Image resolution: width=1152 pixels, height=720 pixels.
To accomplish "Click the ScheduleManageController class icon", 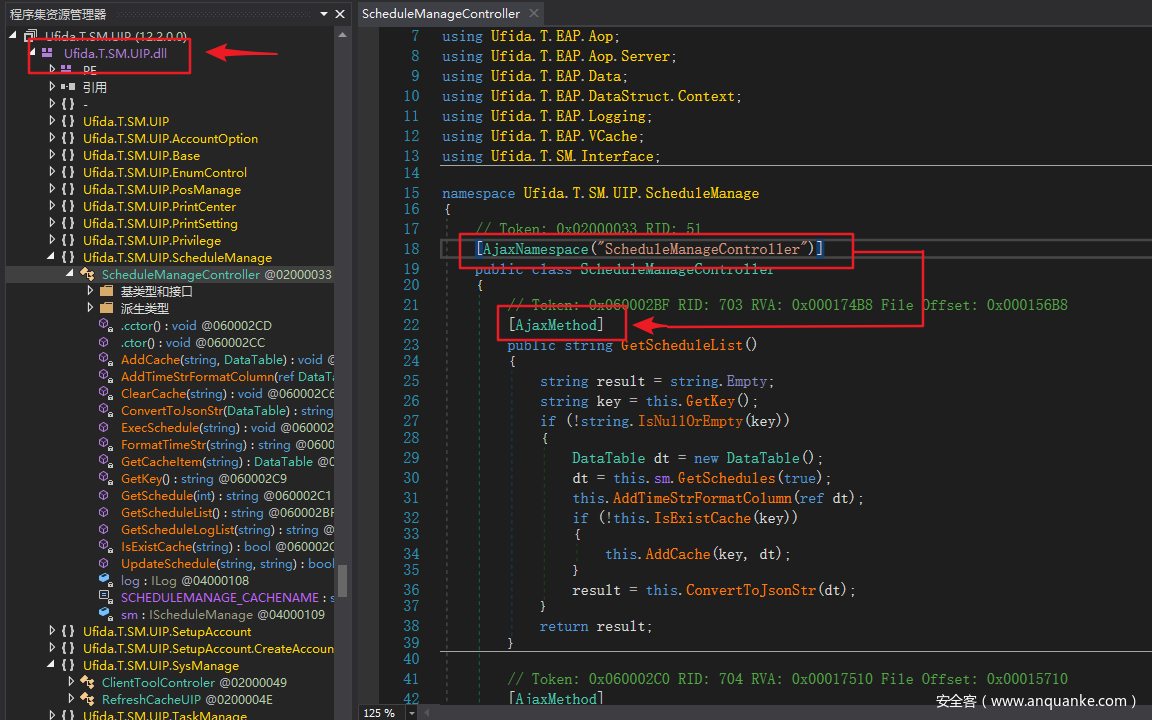I will tap(87, 275).
